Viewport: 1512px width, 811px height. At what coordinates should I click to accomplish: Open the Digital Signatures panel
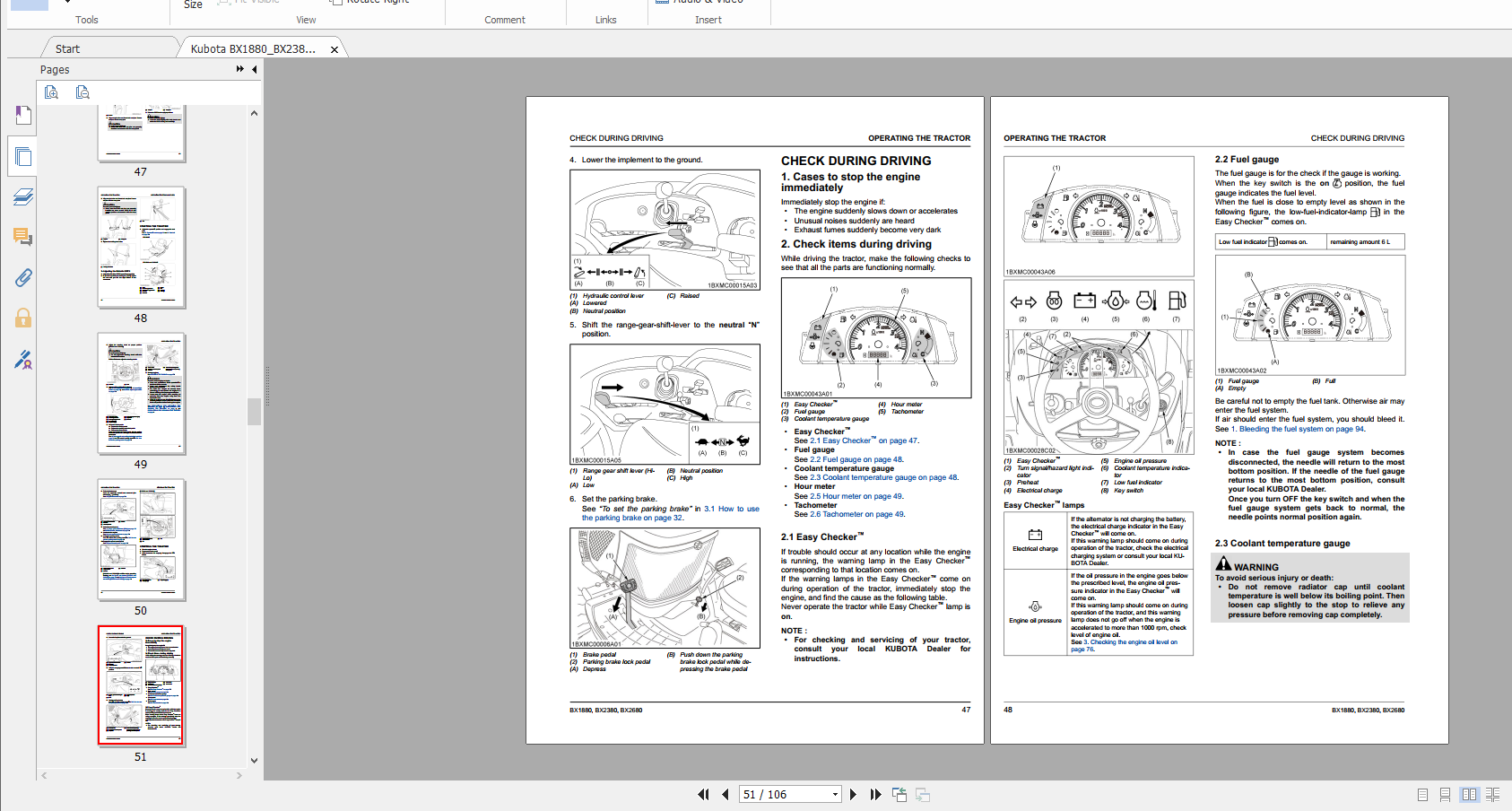(x=22, y=360)
